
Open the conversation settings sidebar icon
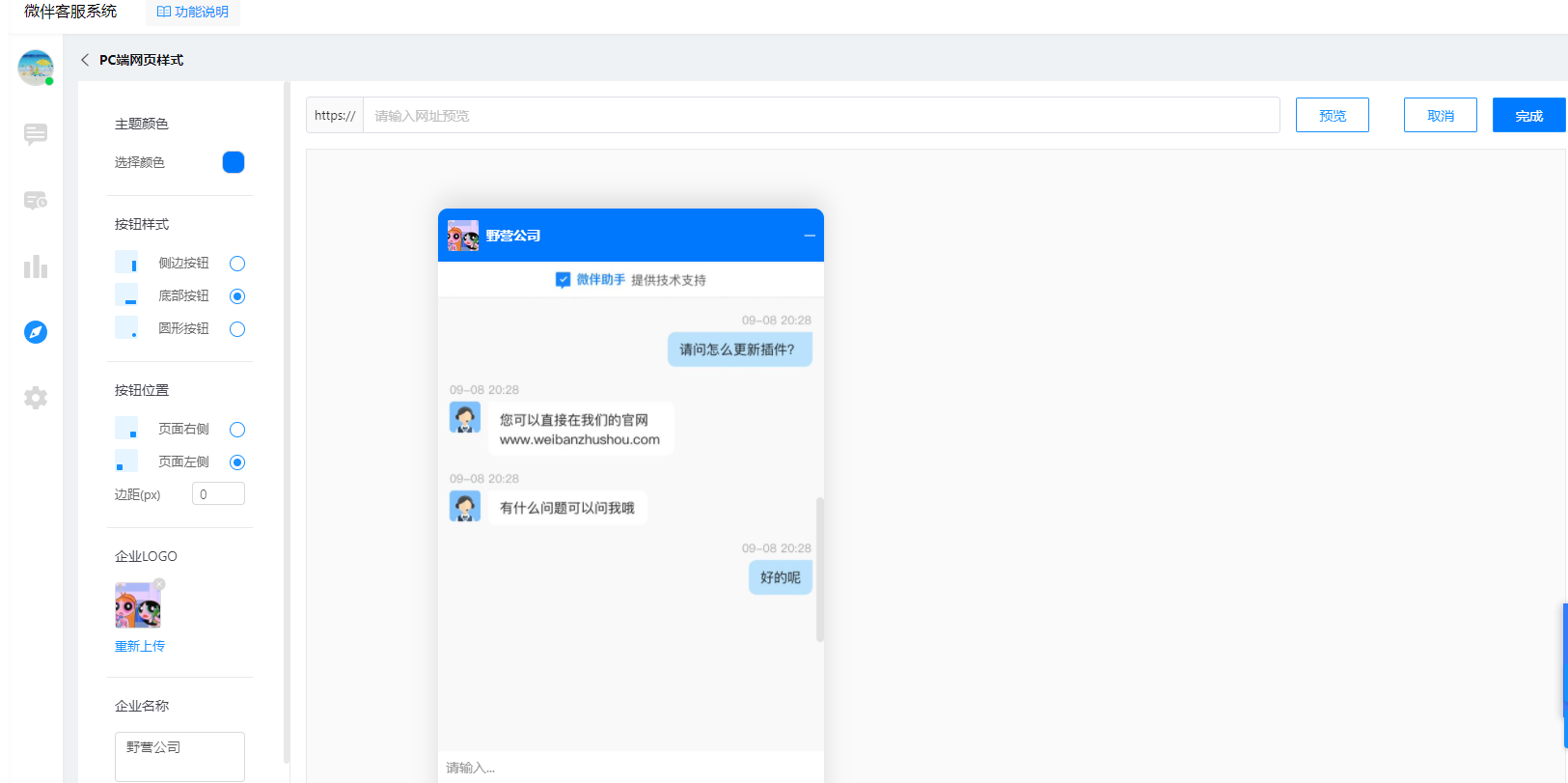point(36,200)
